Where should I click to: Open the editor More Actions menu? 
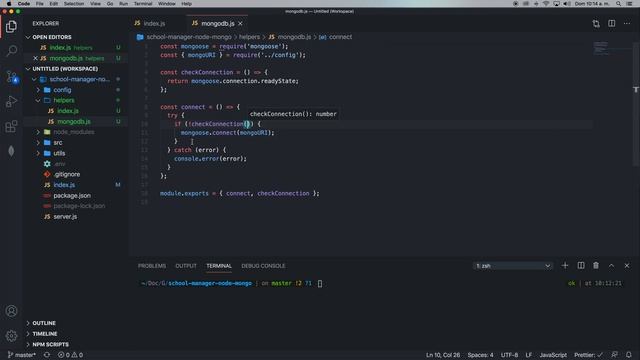pos(627,24)
